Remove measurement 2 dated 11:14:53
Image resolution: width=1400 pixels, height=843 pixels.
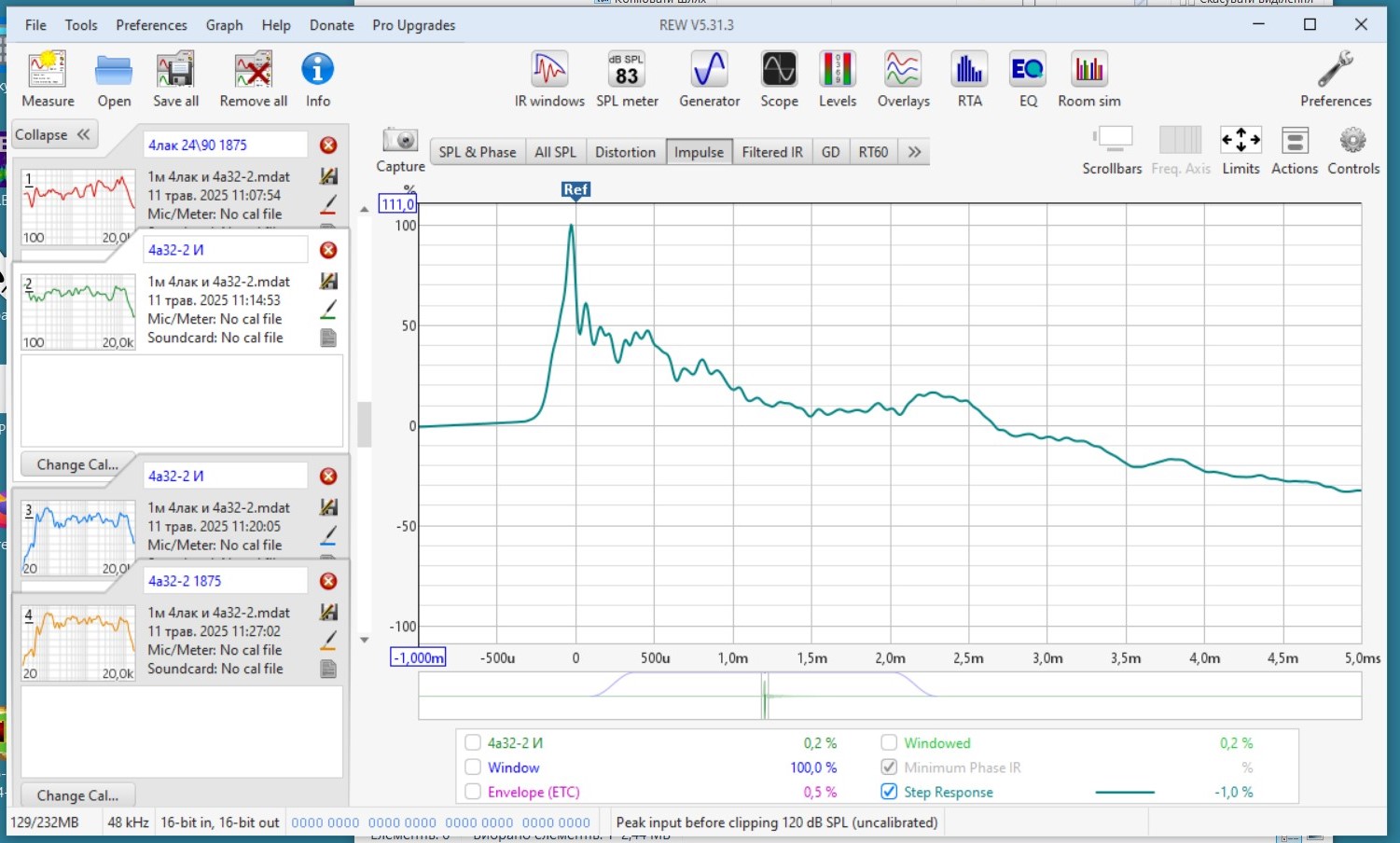[328, 250]
